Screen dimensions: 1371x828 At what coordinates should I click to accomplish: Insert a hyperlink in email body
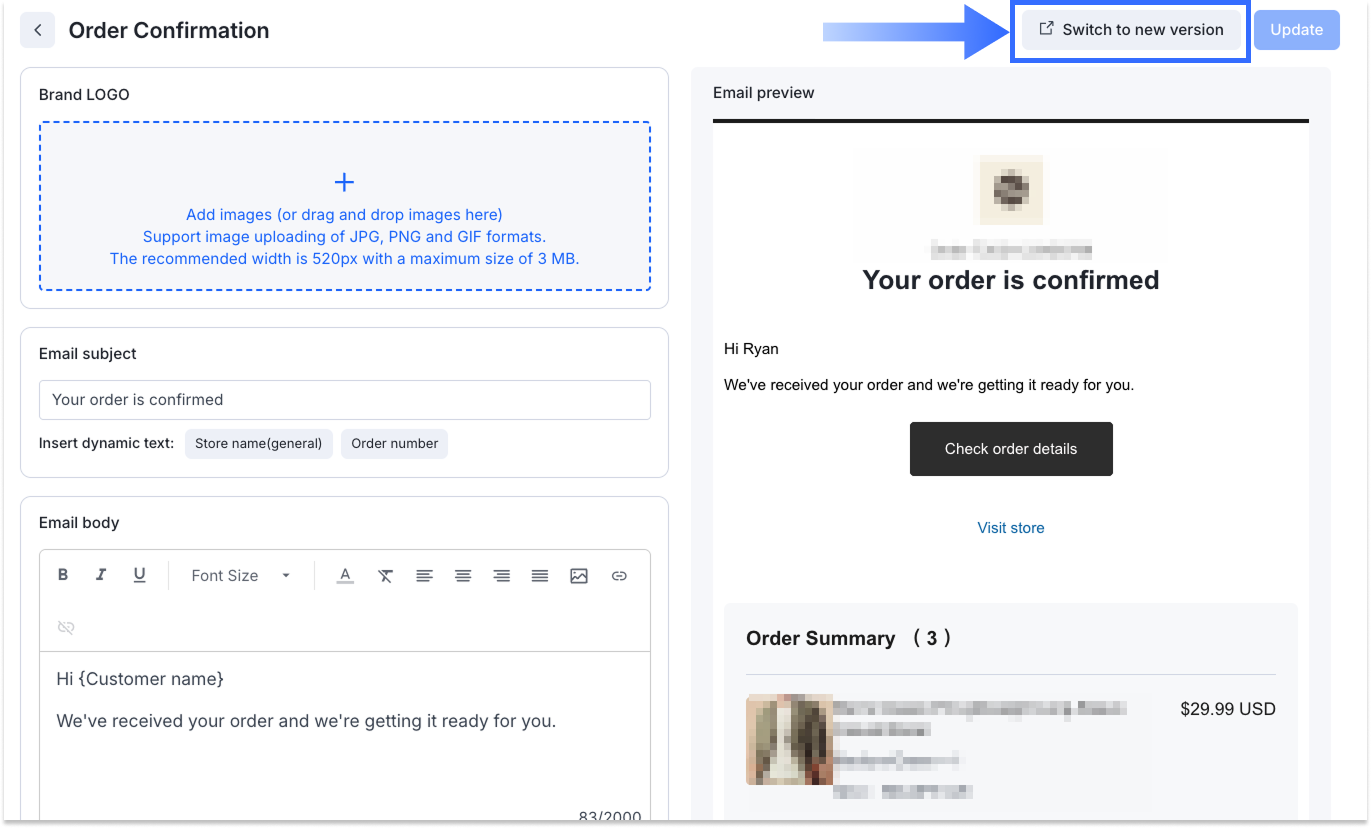[x=619, y=576]
